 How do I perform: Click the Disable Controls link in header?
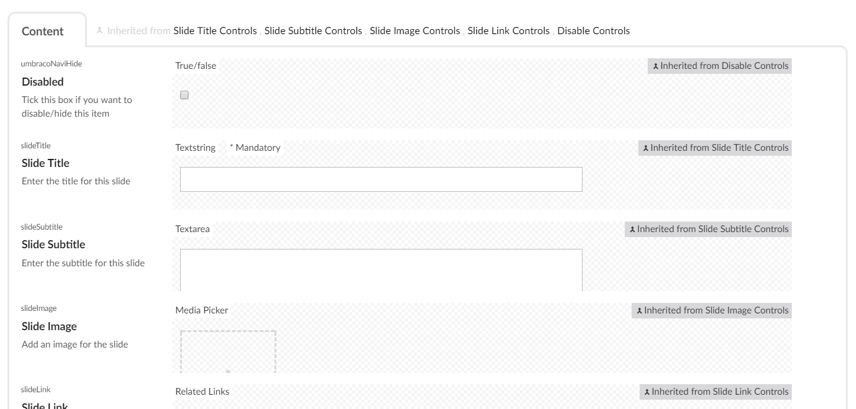pyautogui.click(x=593, y=31)
